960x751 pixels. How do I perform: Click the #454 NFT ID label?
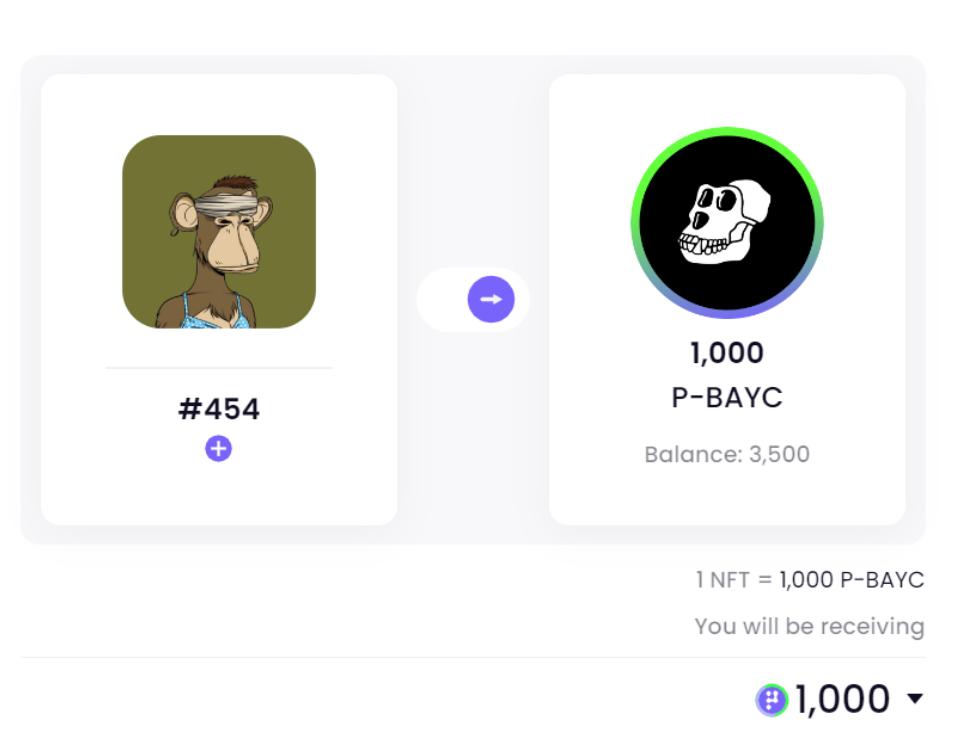(x=219, y=409)
